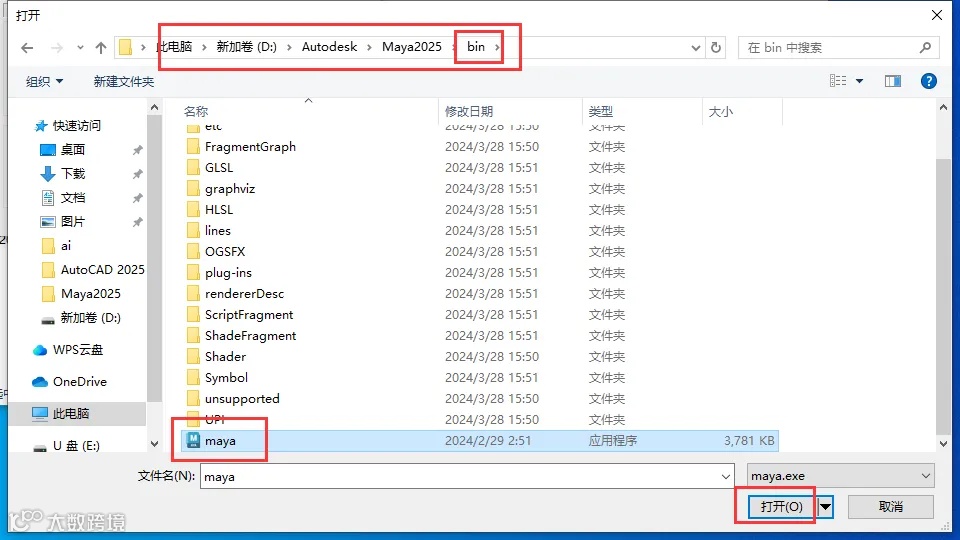
Task: Select the graphviz folder icon
Action: pos(193,189)
